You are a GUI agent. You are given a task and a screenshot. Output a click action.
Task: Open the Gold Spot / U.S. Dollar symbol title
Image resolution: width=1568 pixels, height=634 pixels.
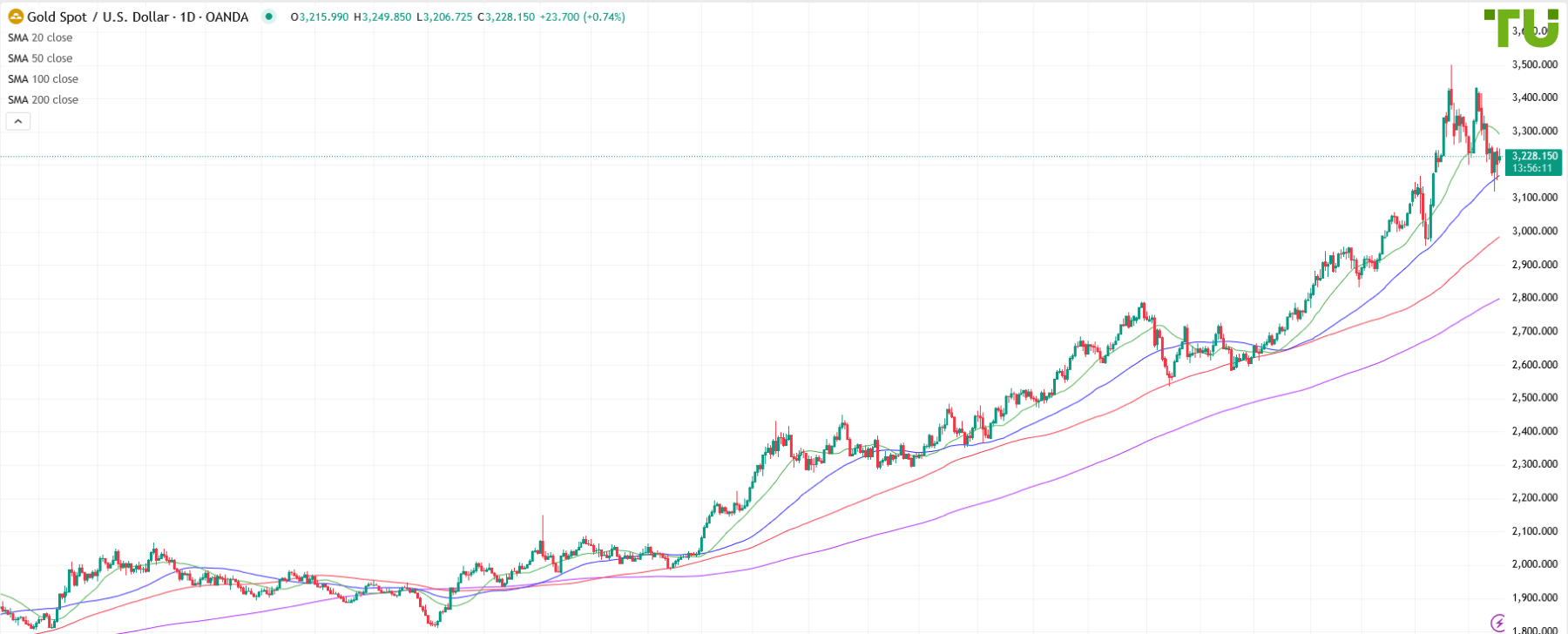(138, 17)
